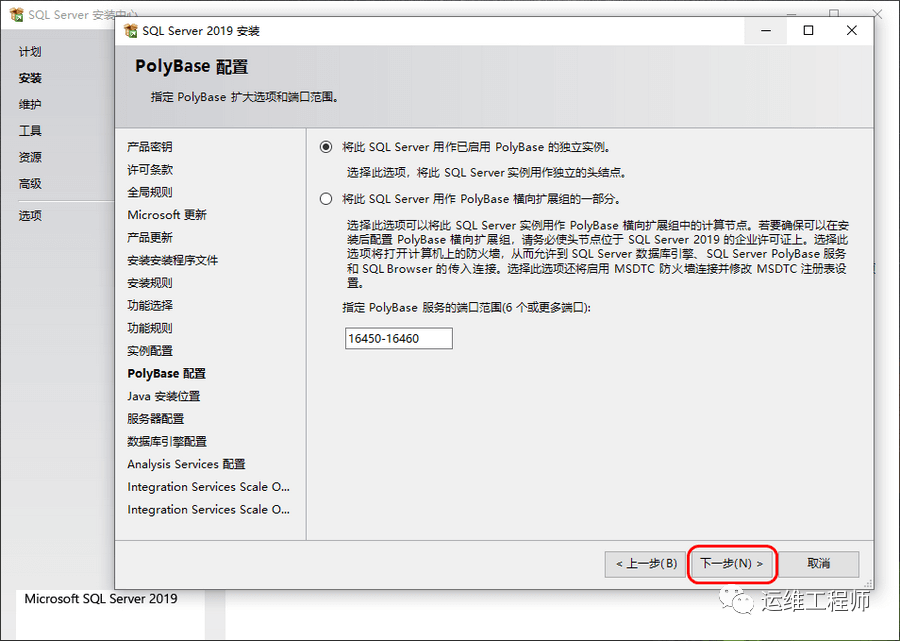The width and height of the screenshot is (900, 641).
Task: Select the Analysis Services 配置 step
Action: (x=187, y=464)
